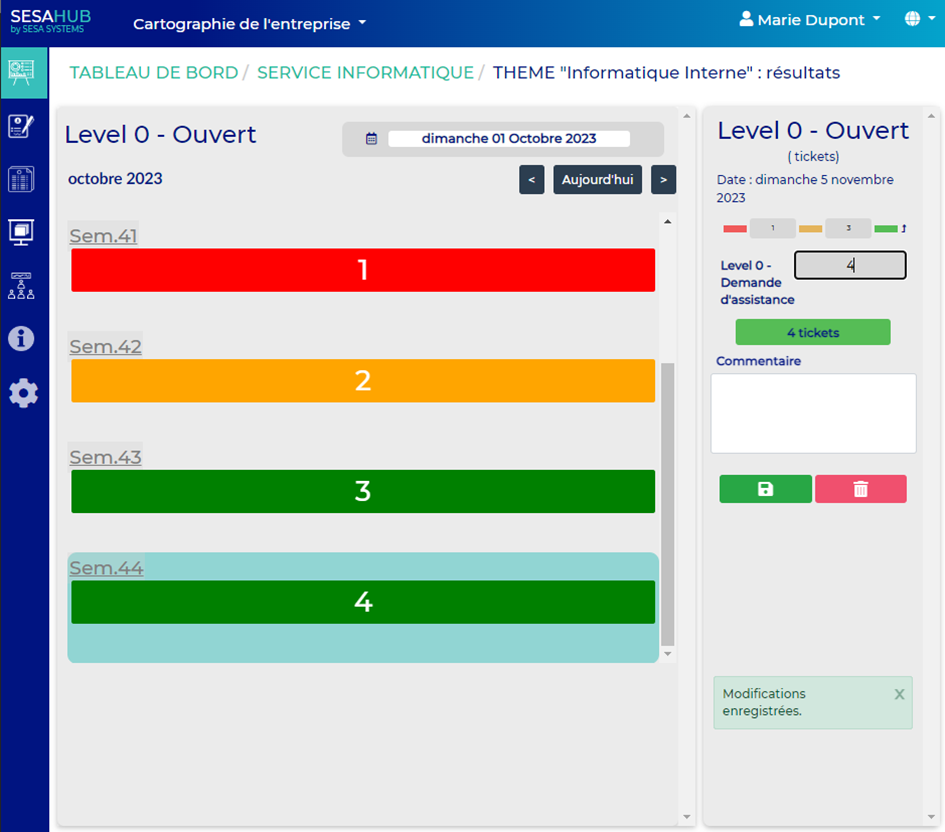Viewport: 945px width, 832px height.
Task: Dismiss the Modifications enregistrées notification
Action: (x=899, y=694)
